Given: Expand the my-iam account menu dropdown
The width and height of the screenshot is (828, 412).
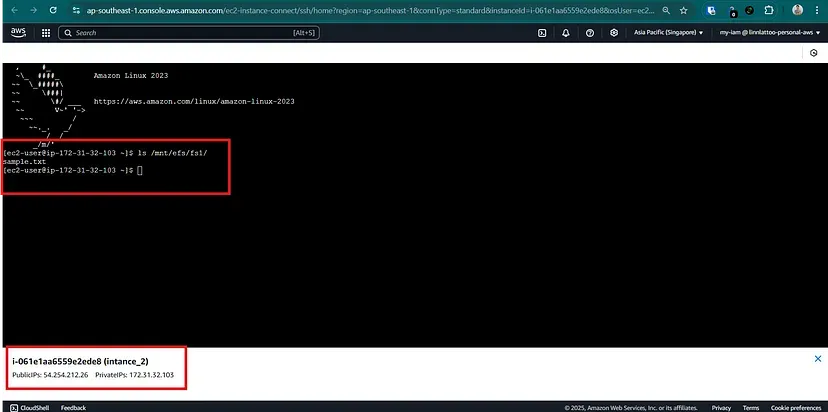Looking at the screenshot, I should pyautogui.click(x=770, y=33).
